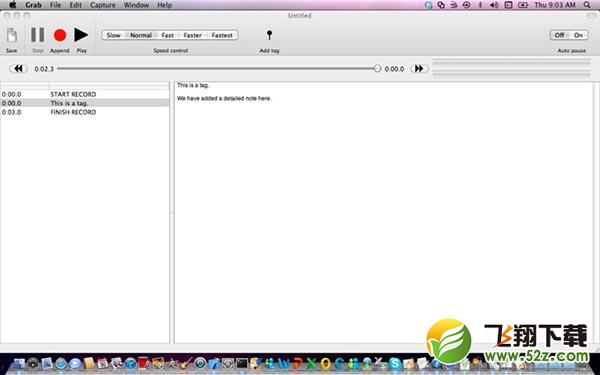Turn Auto pause Off
Viewport: 600px width, 375px height.
tap(559, 35)
